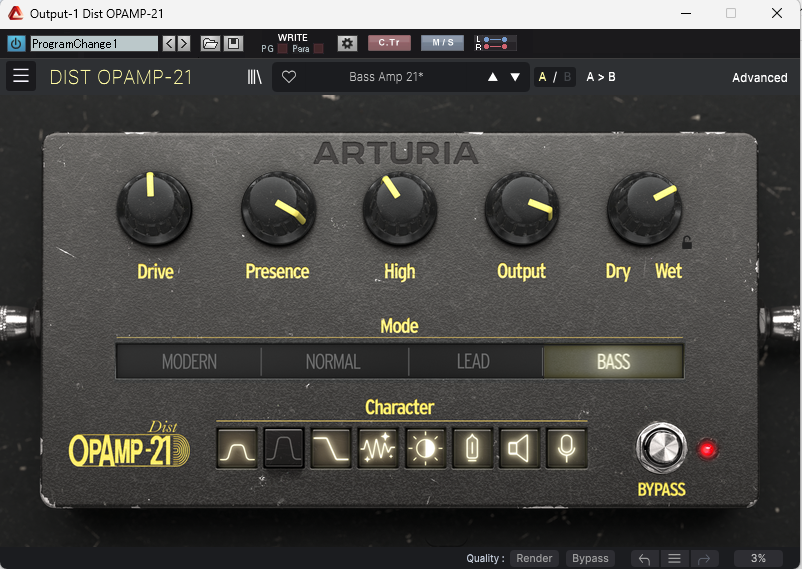Close the Dist OPAMP-21 window
This screenshot has height=569, width=802.
click(x=777, y=13)
